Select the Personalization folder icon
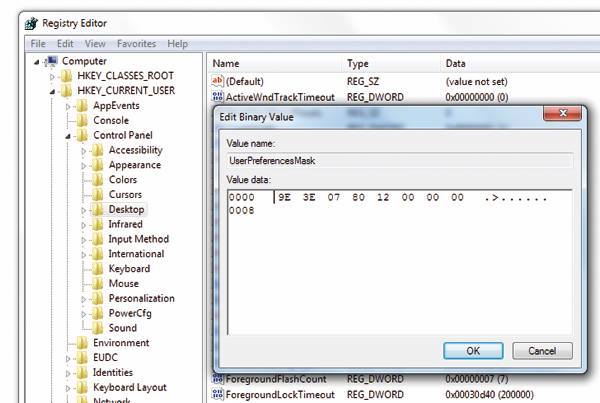Screen dimensions: 600x403 click(x=97, y=298)
